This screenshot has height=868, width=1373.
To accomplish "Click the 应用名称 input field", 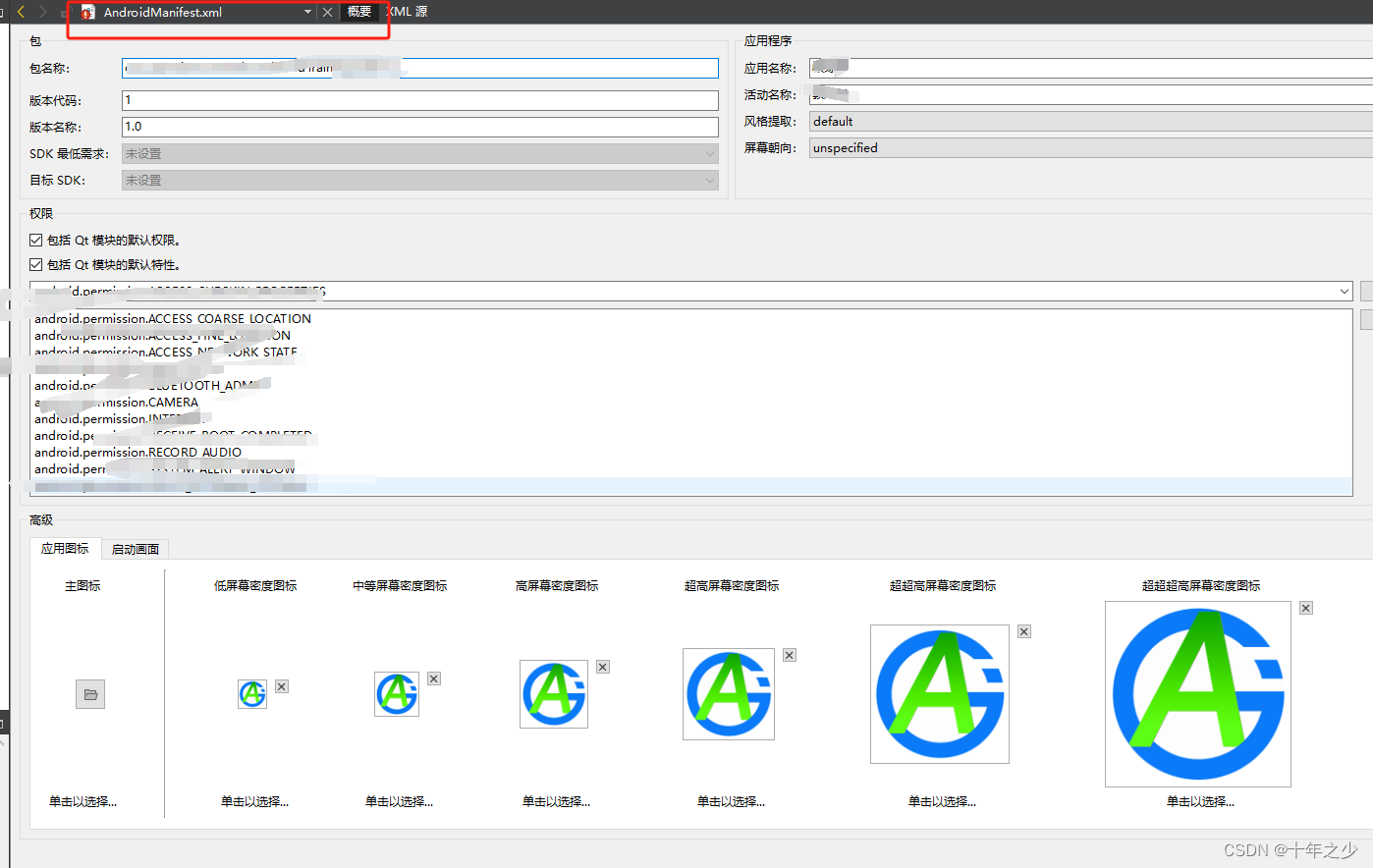I will [x=1090, y=68].
